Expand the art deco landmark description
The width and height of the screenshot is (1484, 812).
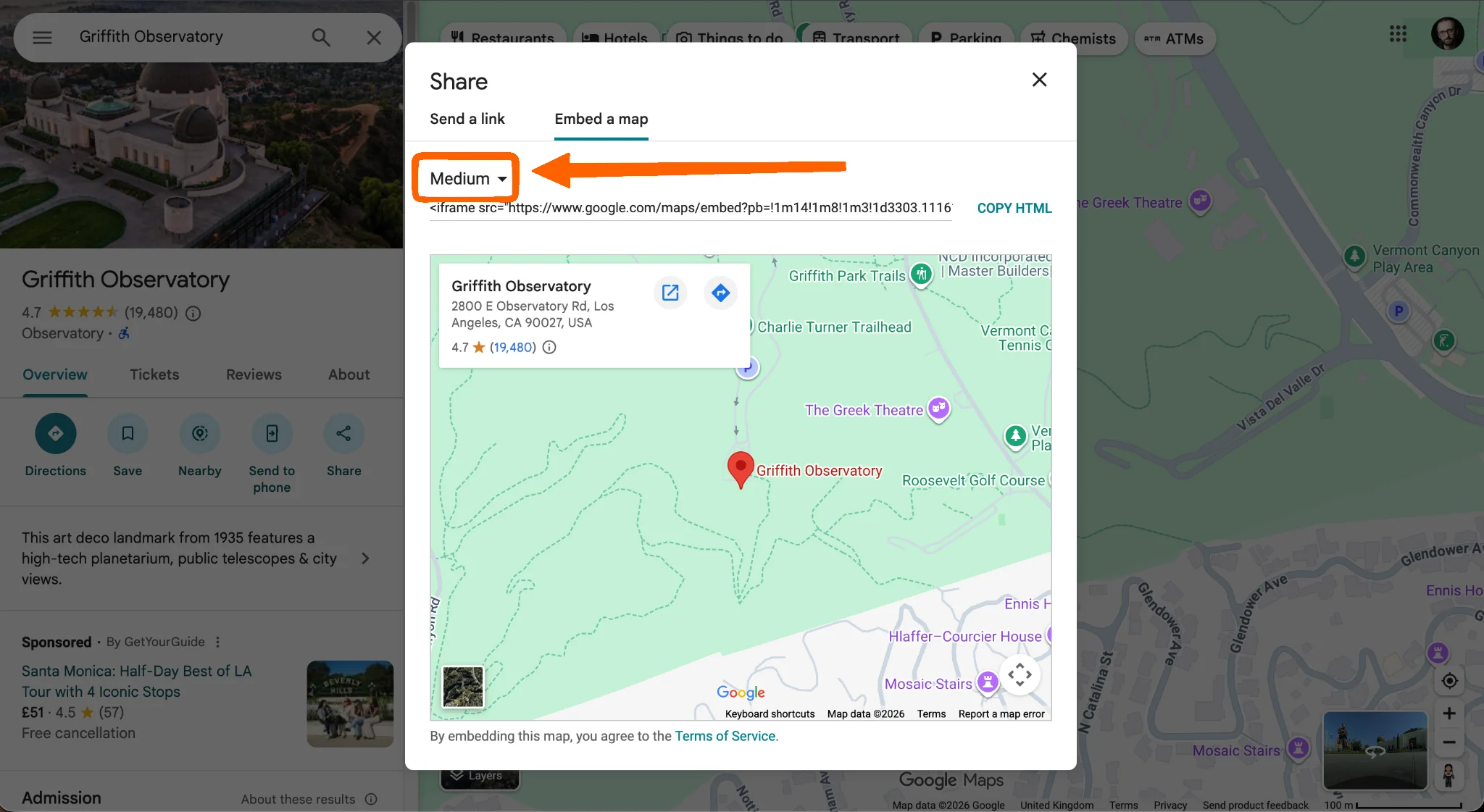(x=365, y=558)
